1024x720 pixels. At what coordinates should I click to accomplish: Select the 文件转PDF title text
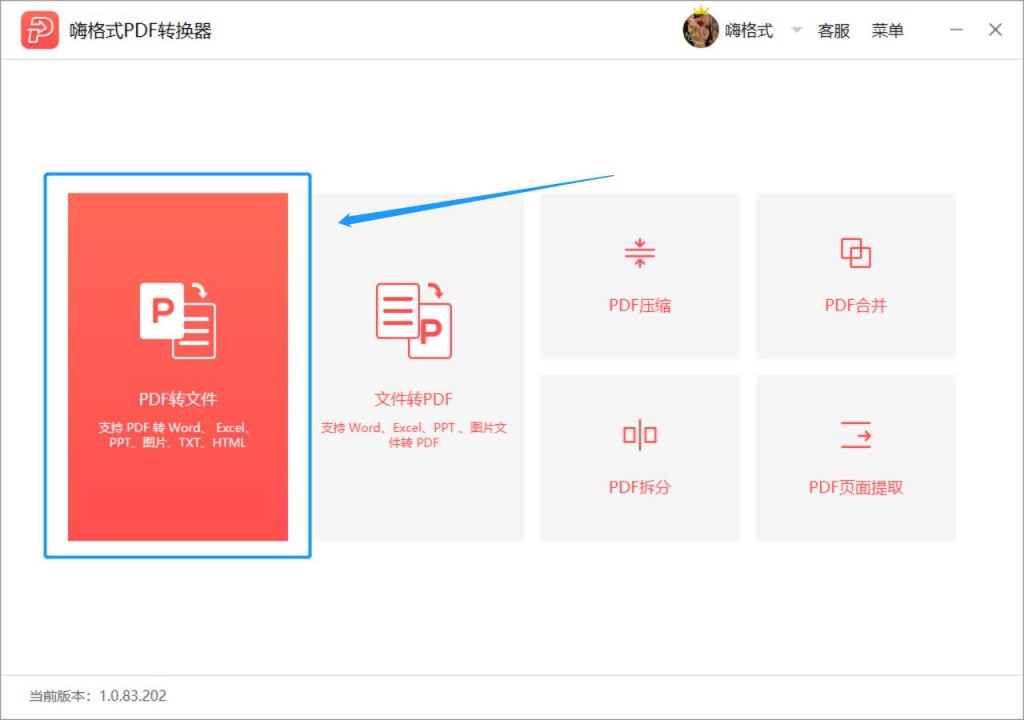[x=413, y=399]
